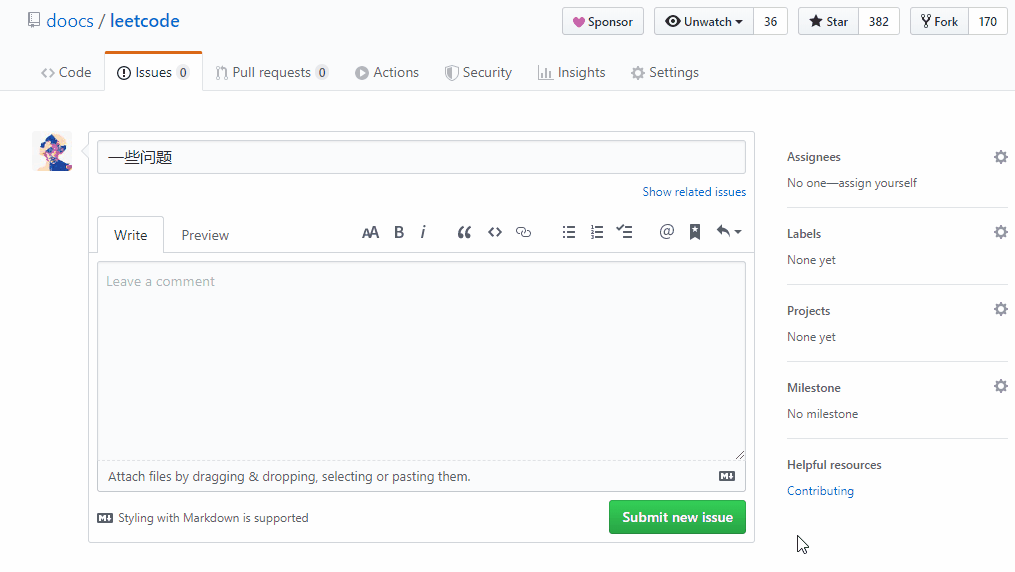Viewport: 1015px width, 572px height.
Task: Click the Markdown icon in the attach bar
Action: pos(727,476)
